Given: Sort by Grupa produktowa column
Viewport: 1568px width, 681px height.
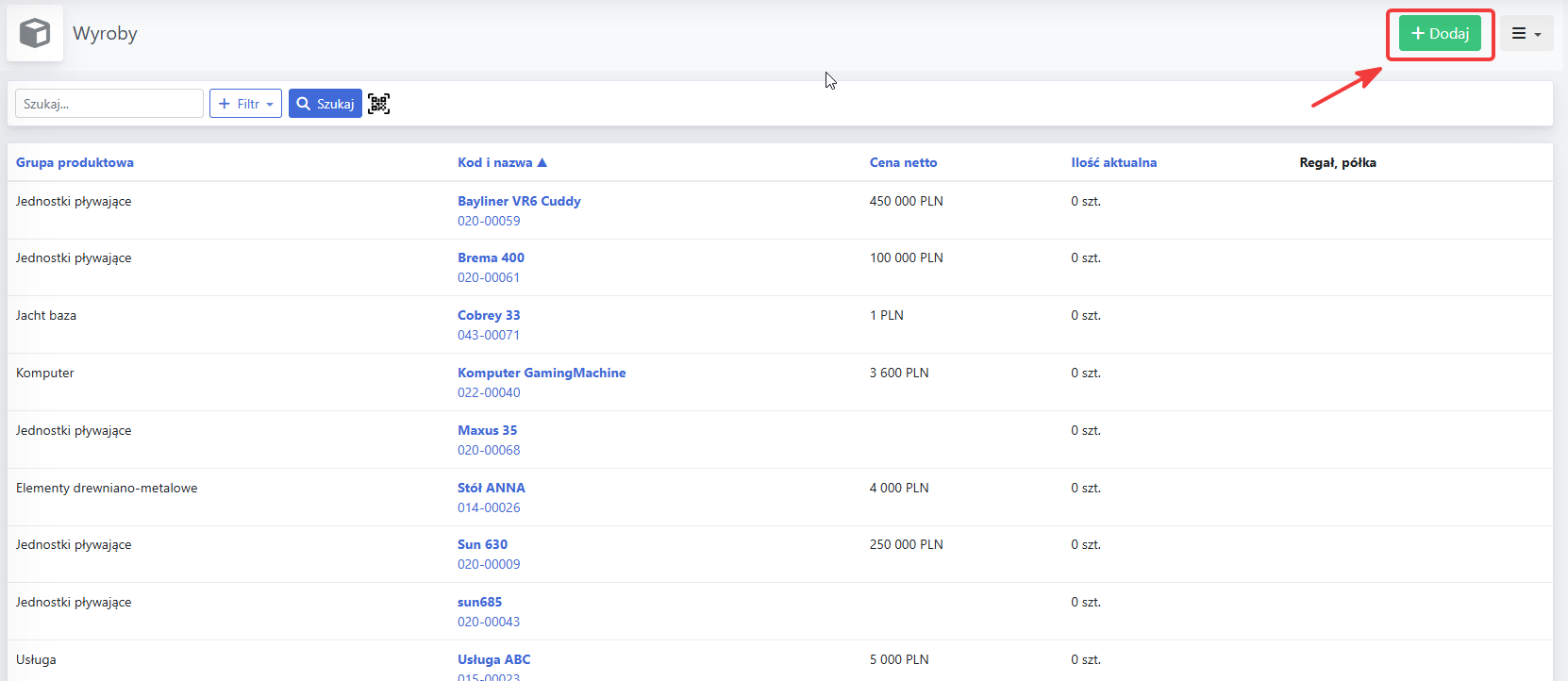Looking at the screenshot, I should (75, 162).
